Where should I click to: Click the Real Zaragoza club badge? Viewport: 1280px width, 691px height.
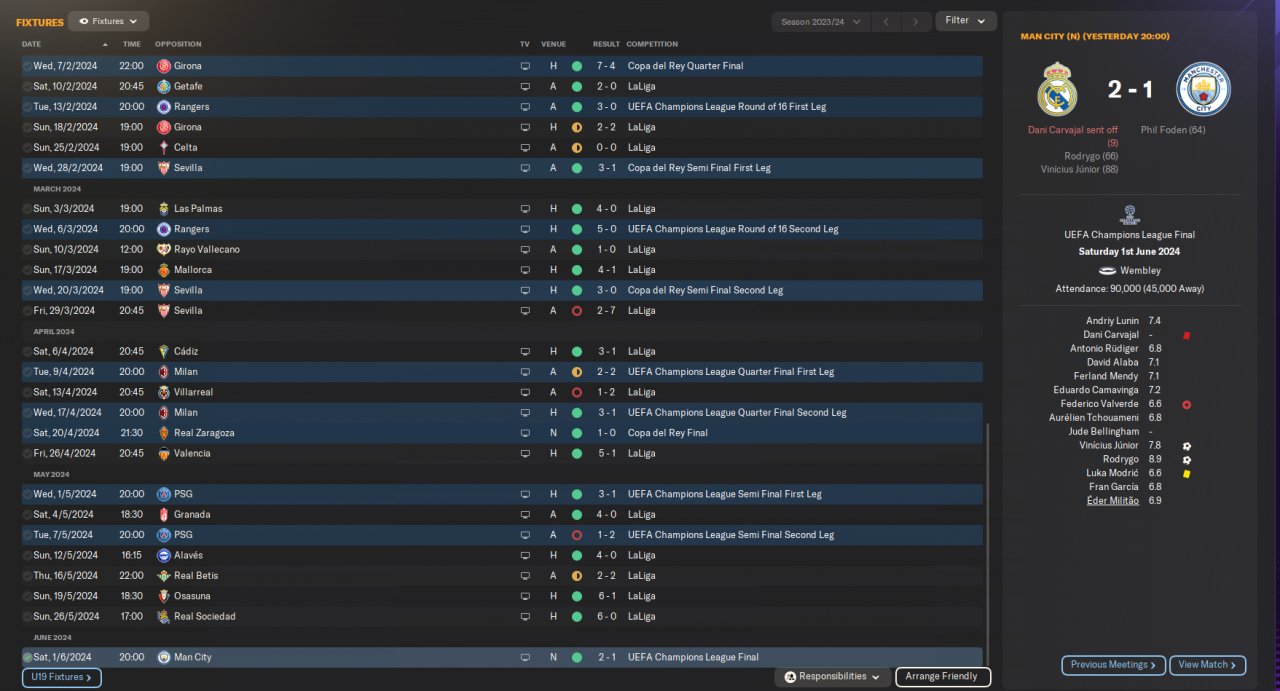coord(164,433)
